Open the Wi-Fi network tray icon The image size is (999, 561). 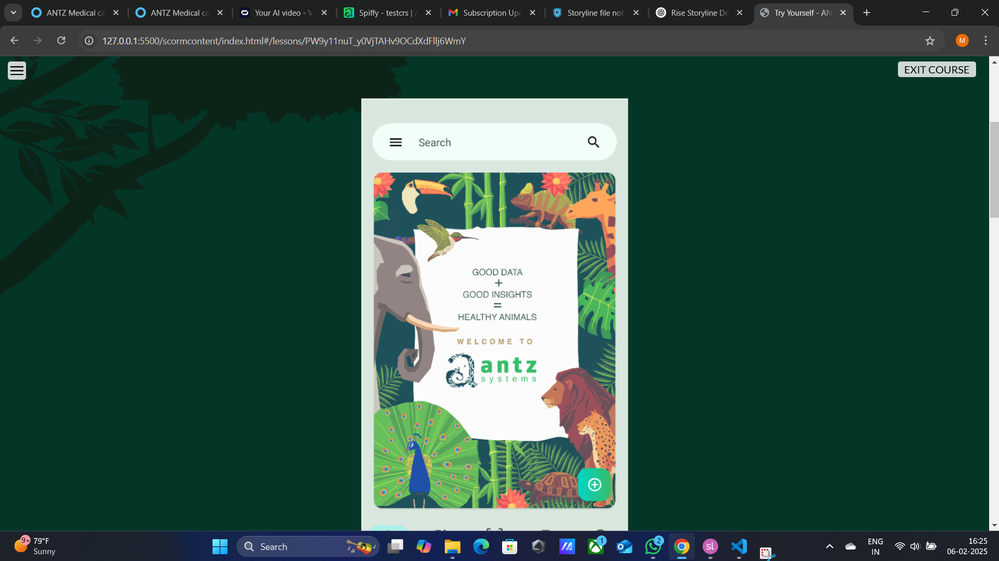click(900, 546)
